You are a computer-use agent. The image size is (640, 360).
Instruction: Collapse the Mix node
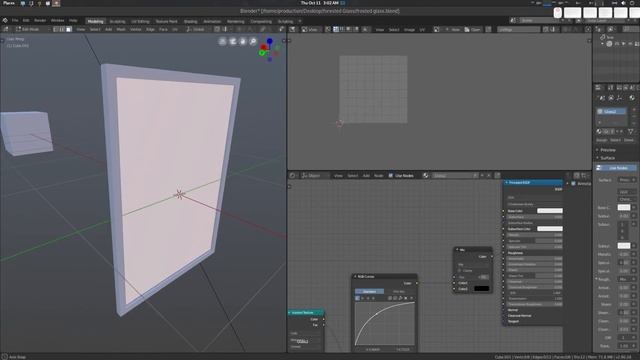click(x=457, y=249)
